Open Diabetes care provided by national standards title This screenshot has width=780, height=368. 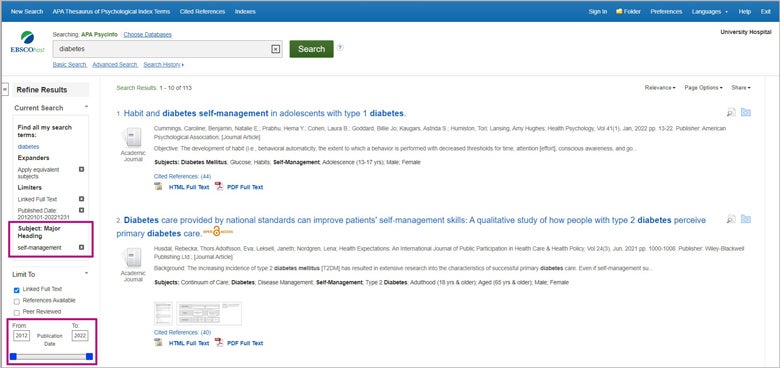click(x=411, y=226)
